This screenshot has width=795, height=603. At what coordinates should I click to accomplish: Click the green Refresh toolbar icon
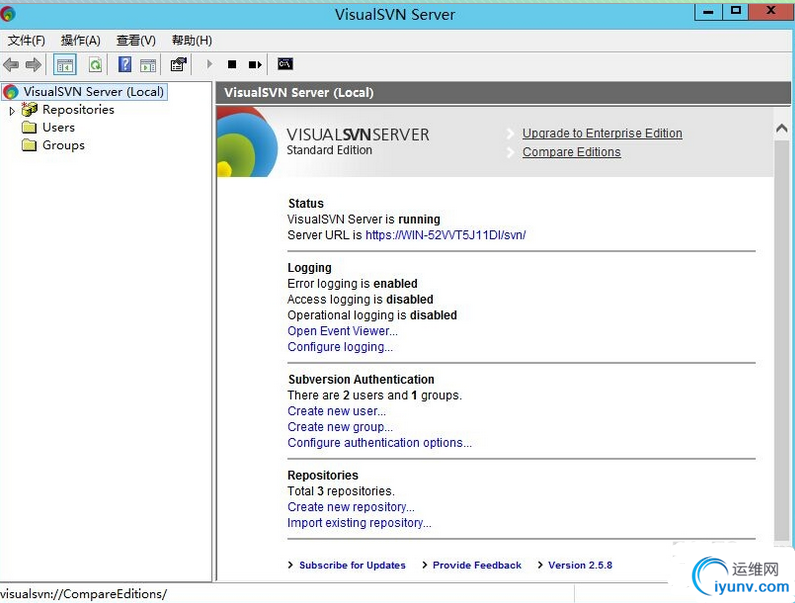(x=95, y=64)
